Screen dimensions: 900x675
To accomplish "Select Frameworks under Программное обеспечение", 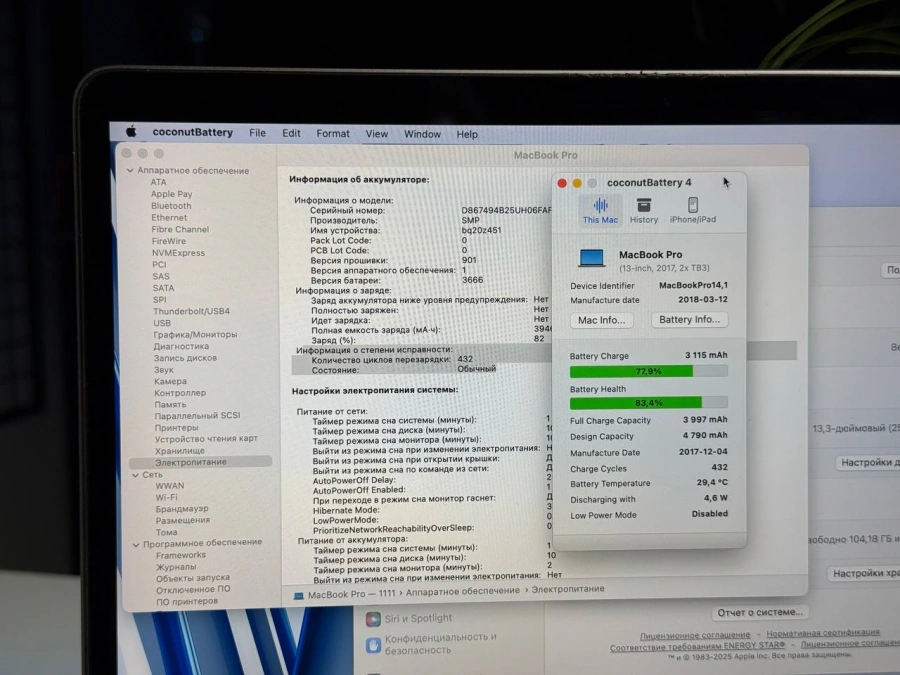I will point(181,555).
